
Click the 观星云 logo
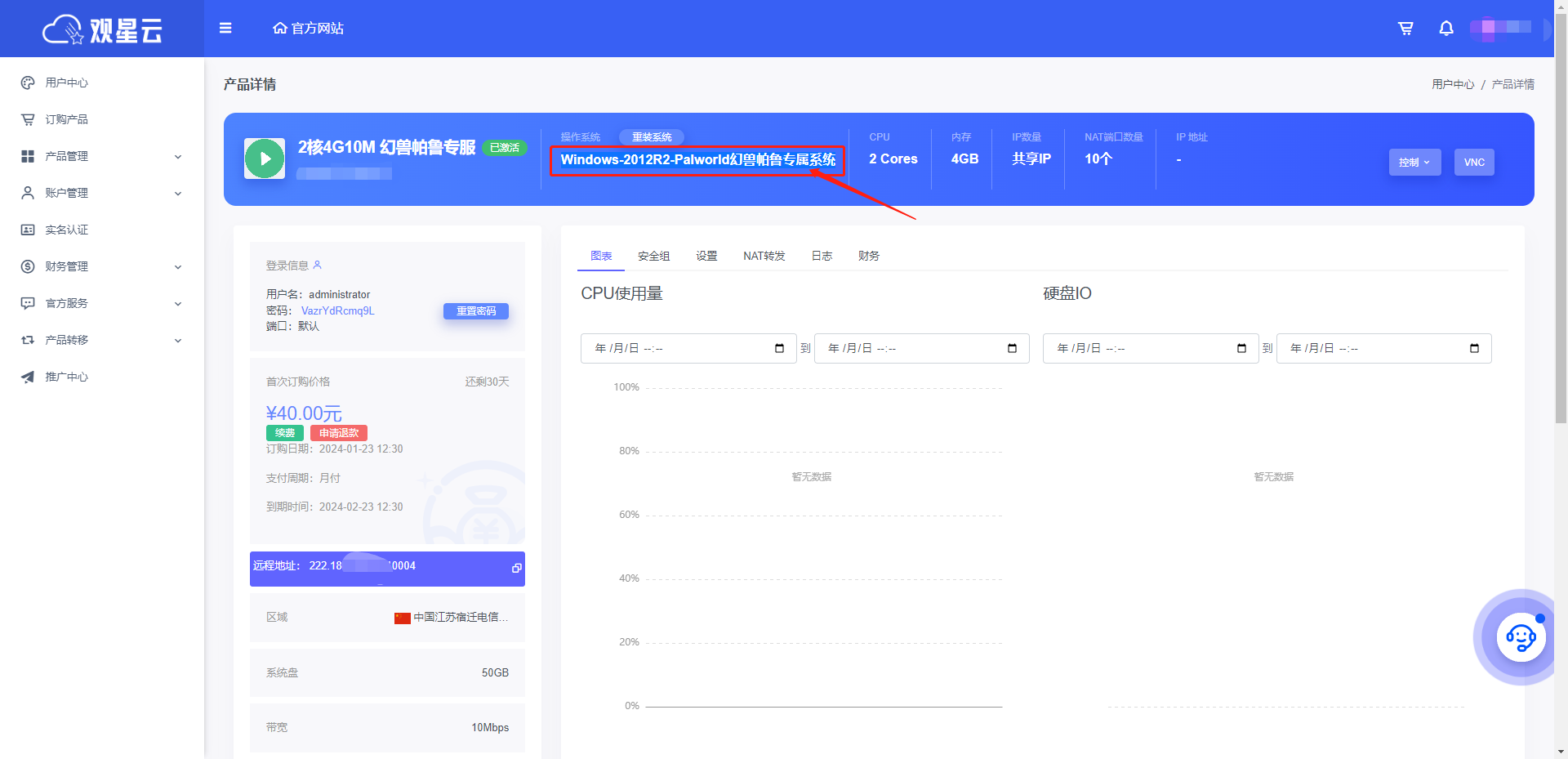tap(102, 29)
